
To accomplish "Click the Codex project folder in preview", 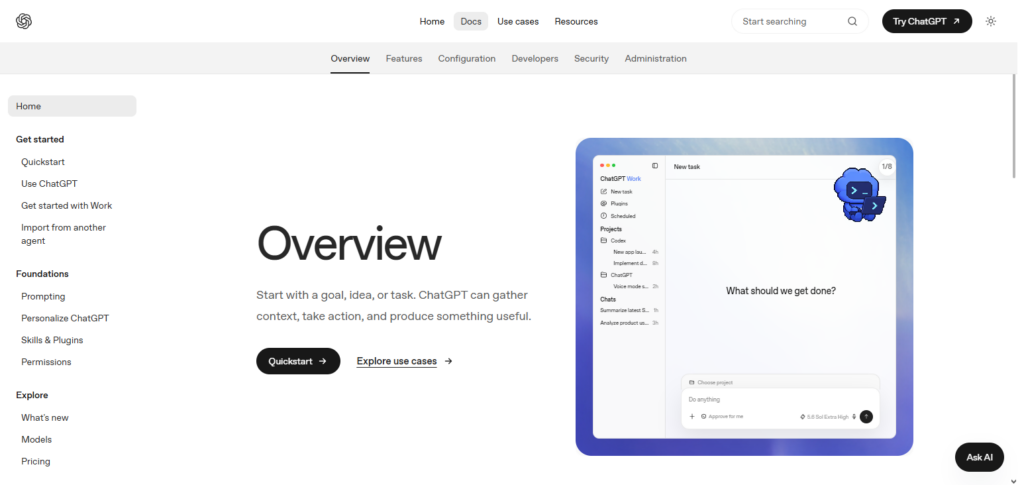I will (x=613, y=241).
